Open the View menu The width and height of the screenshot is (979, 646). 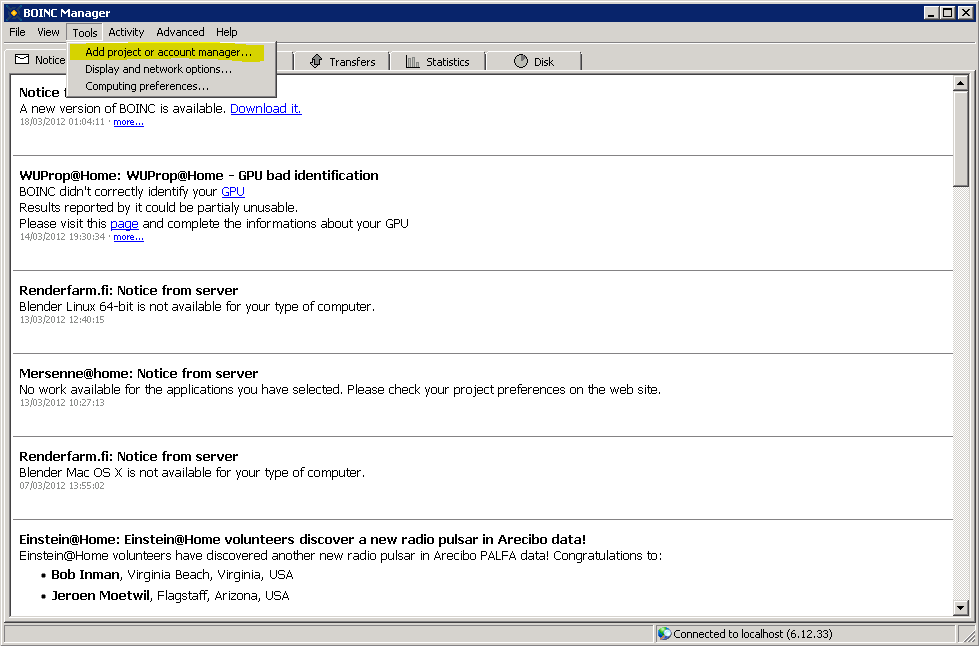tap(48, 32)
